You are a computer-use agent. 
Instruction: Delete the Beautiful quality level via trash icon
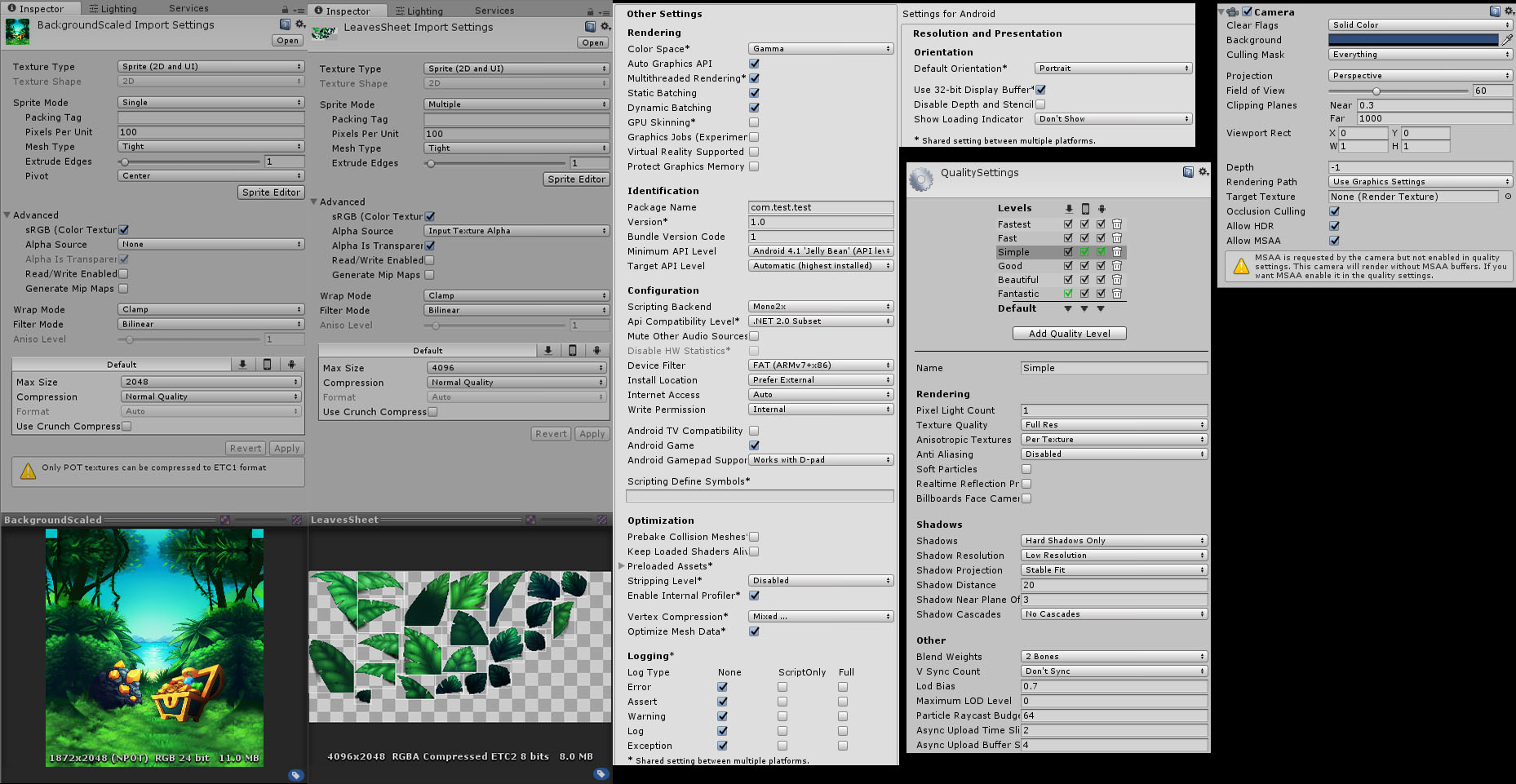(x=1117, y=280)
